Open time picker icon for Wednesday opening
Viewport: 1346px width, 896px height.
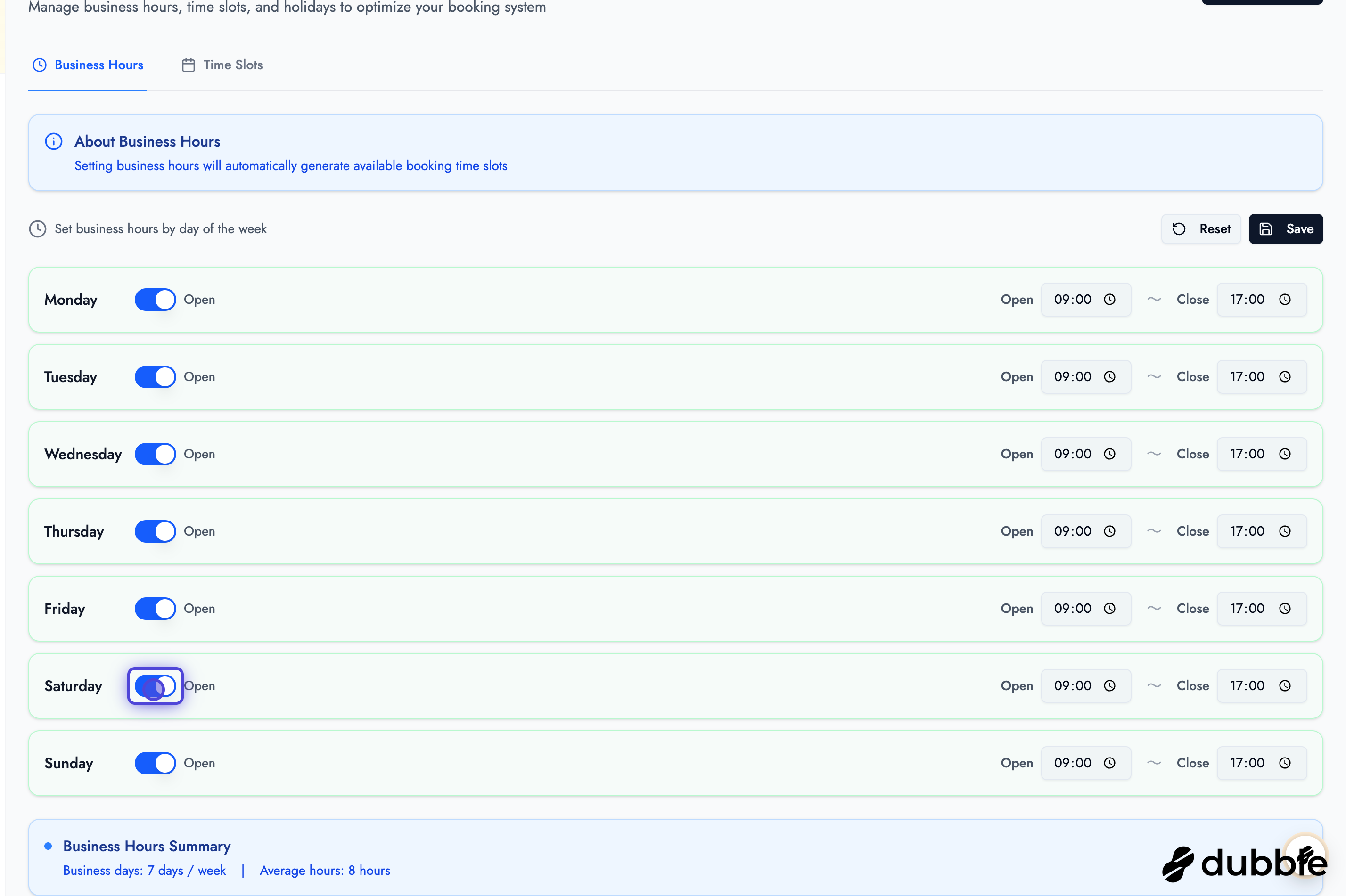click(1109, 454)
